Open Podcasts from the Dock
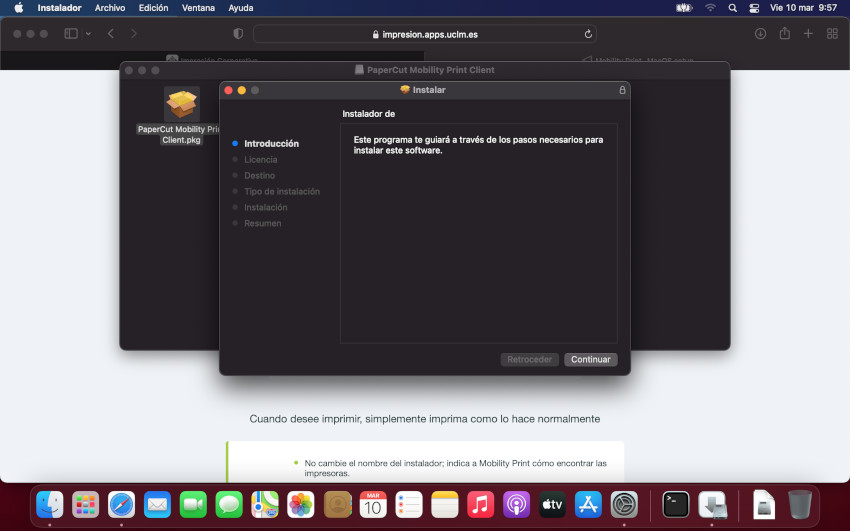850x531 pixels. [x=516, y=504]
